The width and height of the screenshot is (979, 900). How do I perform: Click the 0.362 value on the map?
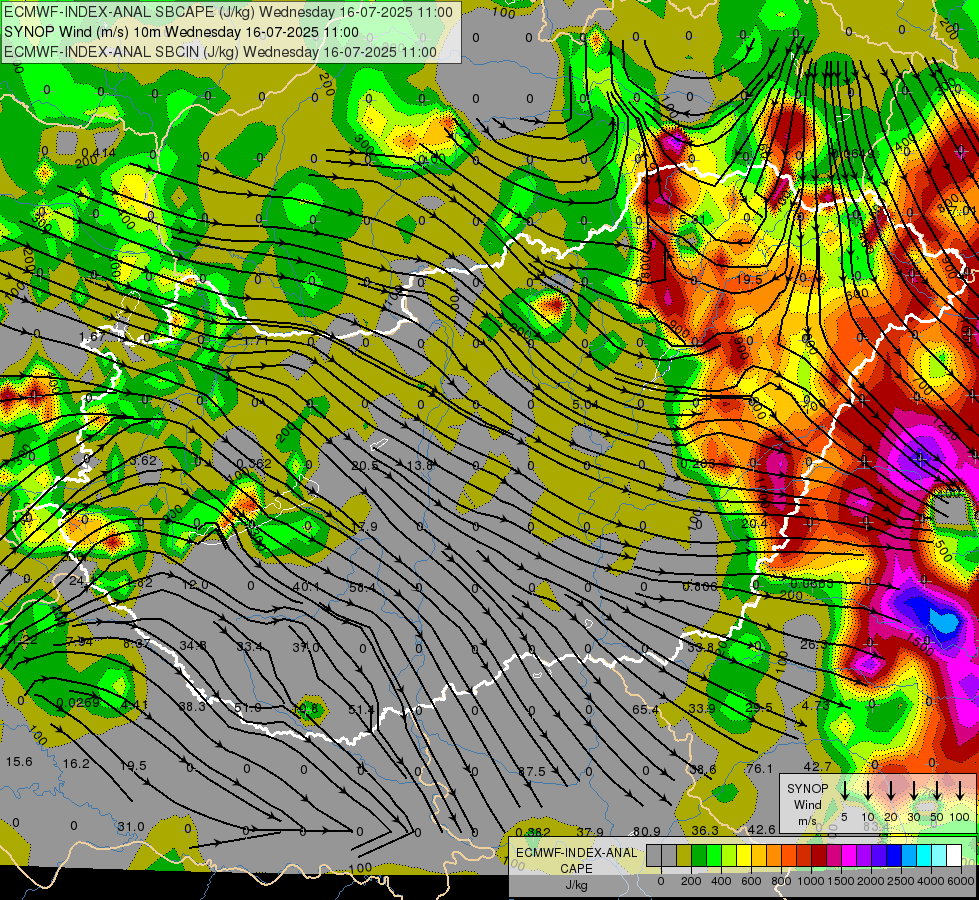coord(254,463)
